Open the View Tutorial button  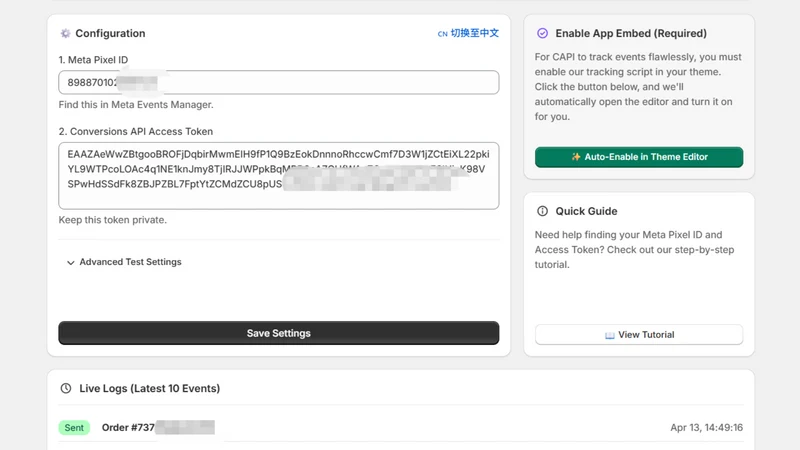click(x=639, y=335)
